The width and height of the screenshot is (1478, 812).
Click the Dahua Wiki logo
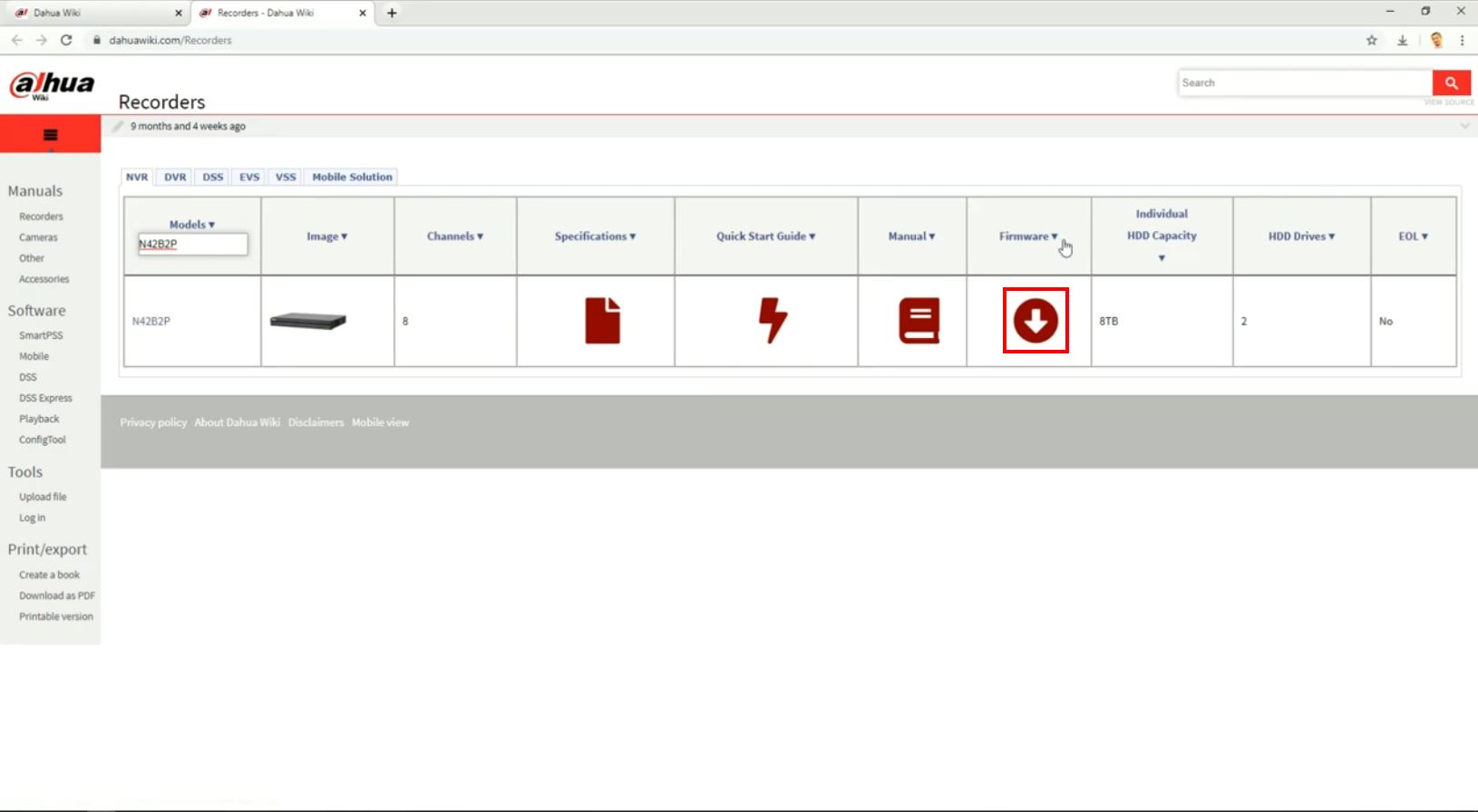click(x=52, y=85)
